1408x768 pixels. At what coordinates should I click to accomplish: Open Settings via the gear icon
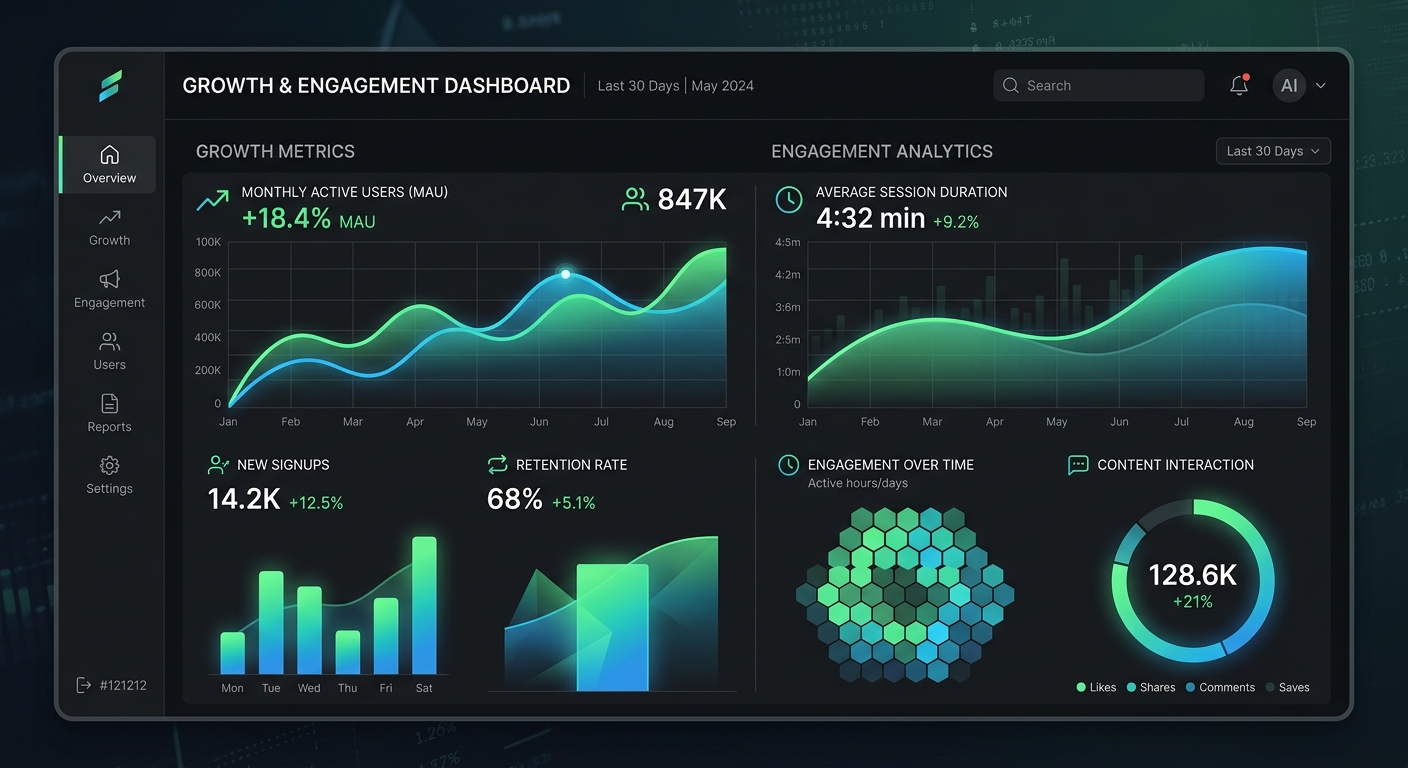pos(108,466)
